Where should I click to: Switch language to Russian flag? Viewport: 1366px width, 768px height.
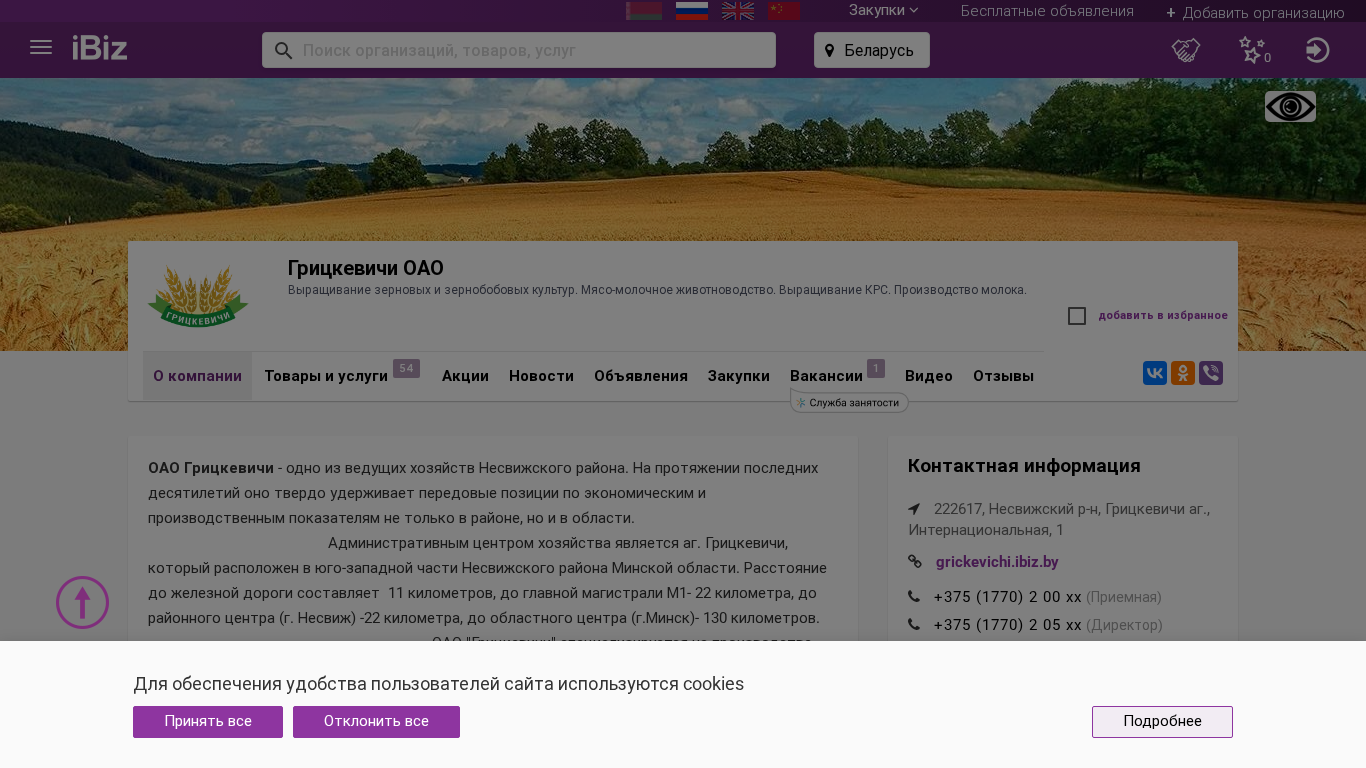[x=692, y=11]
